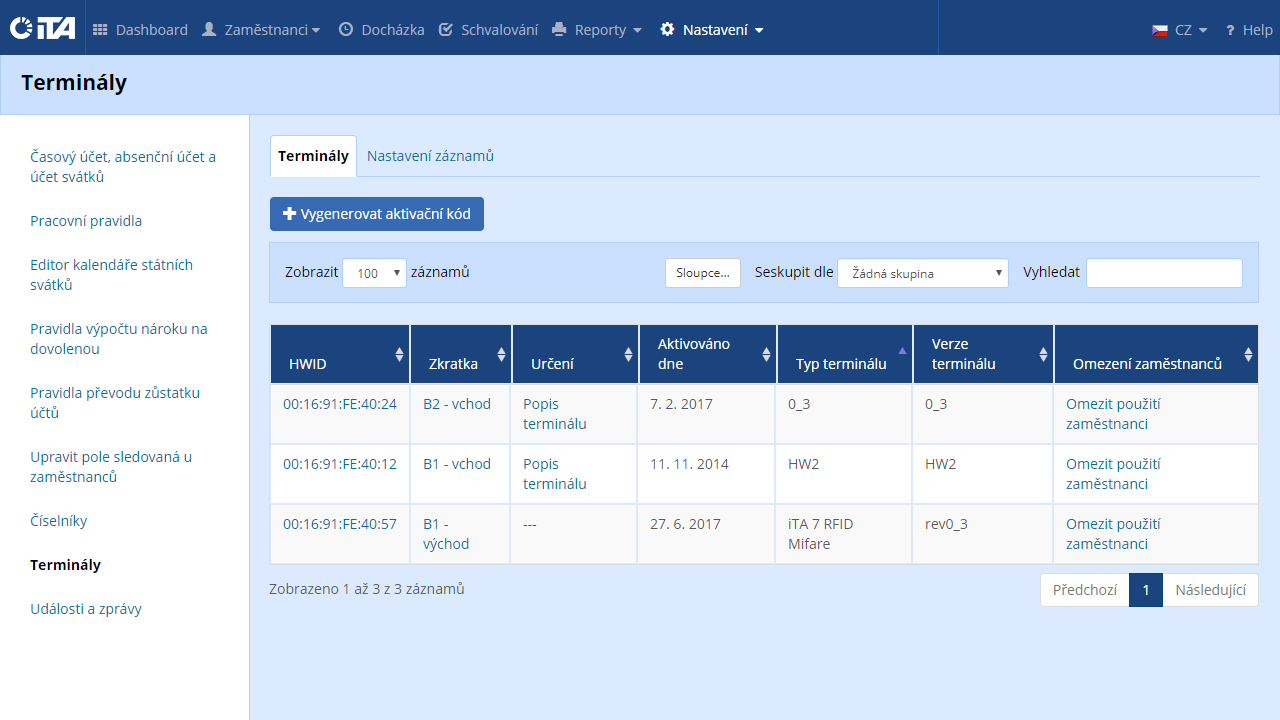
Task: Click the Sloupce... columns button
Action: tap(702, 273)
